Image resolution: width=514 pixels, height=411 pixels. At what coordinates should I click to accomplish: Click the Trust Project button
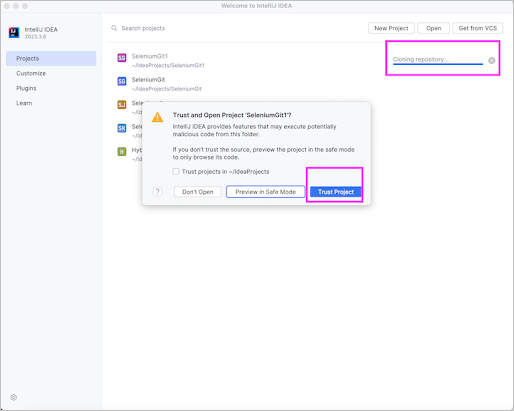click(x=336, y=192)
